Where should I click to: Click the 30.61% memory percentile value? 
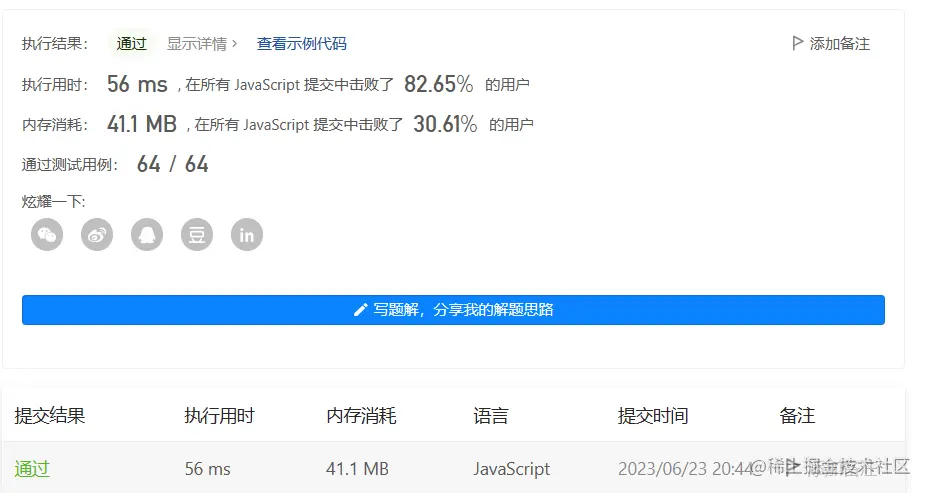click(x=445, y=124)
